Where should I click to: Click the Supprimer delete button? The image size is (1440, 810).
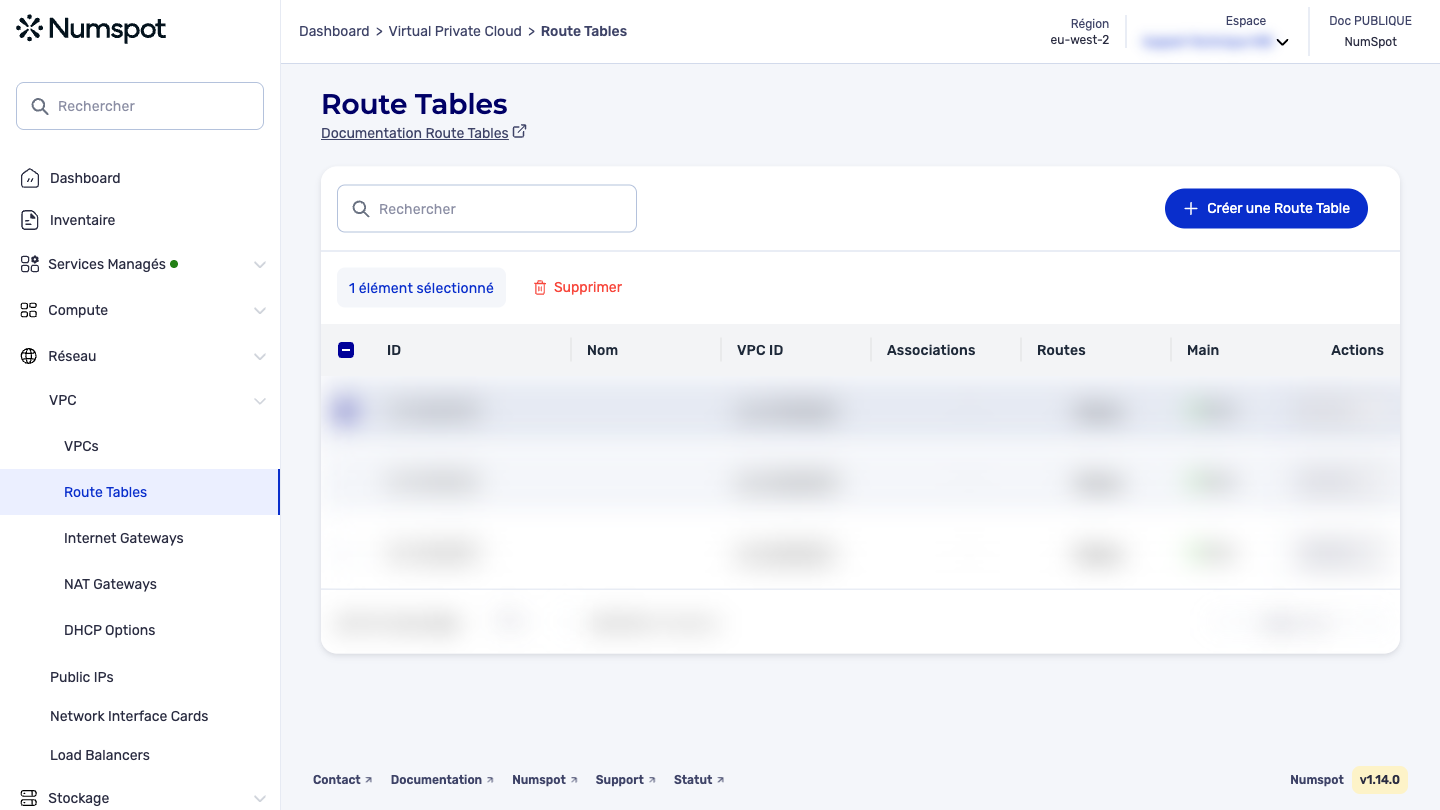577,287
